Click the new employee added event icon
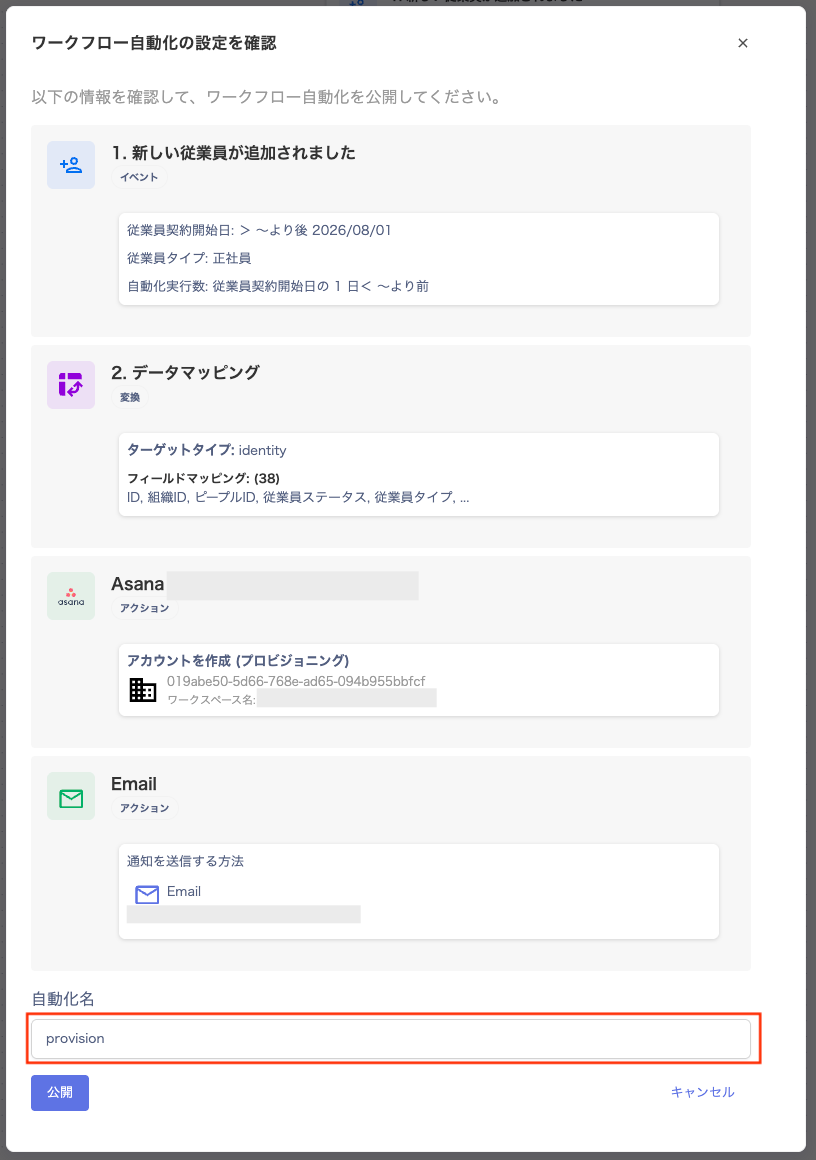 pyautogui.click(x=71, y=165)
